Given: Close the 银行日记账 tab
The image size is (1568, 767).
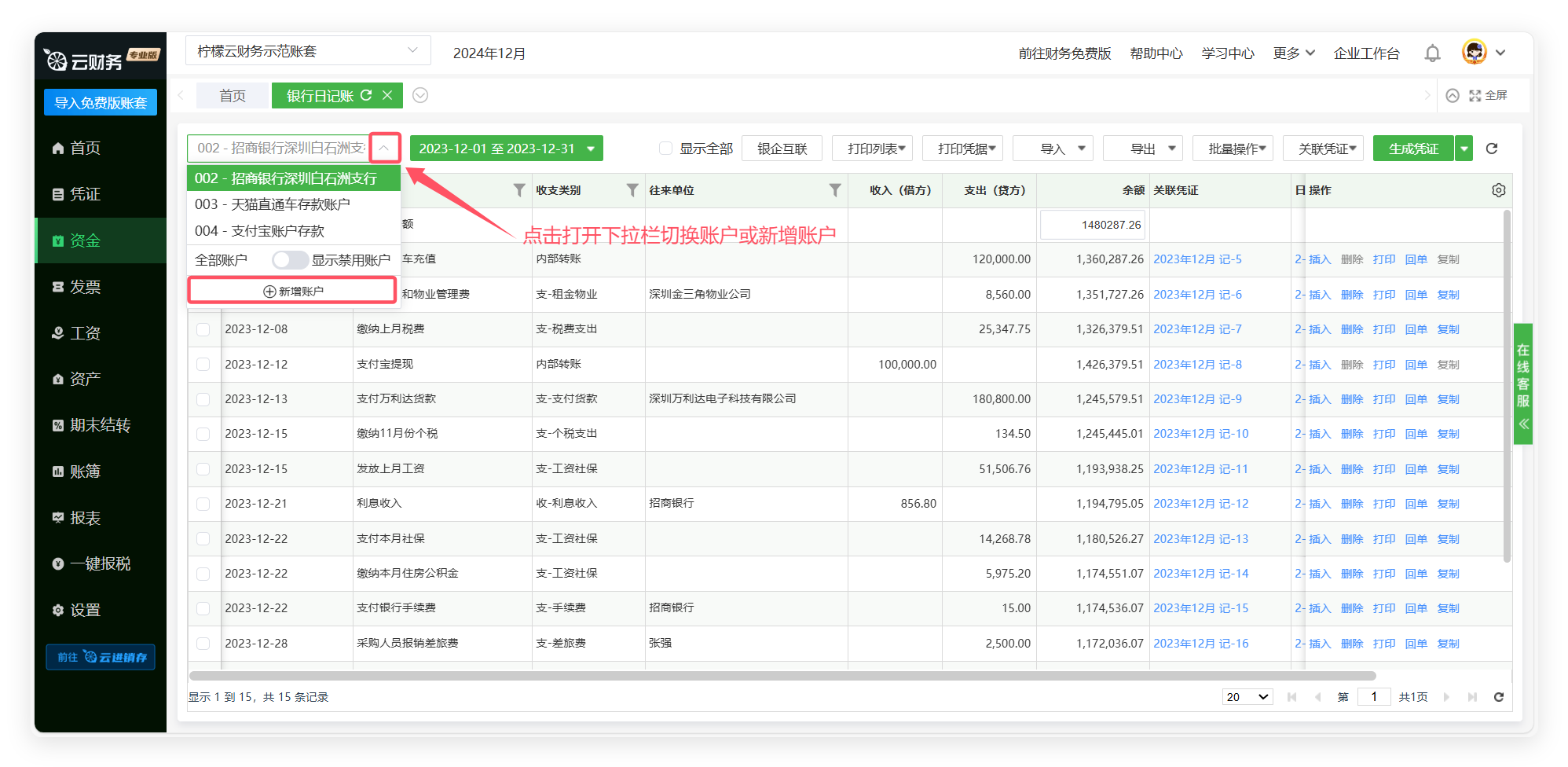Looking at the screenshot, I should click(387, 95).
